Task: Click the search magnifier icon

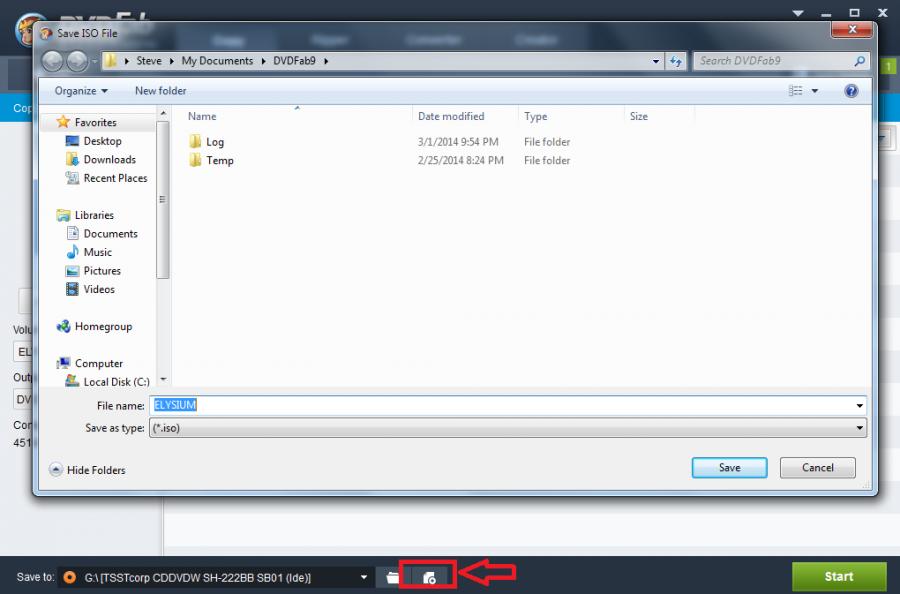Action: pos(859,61)
